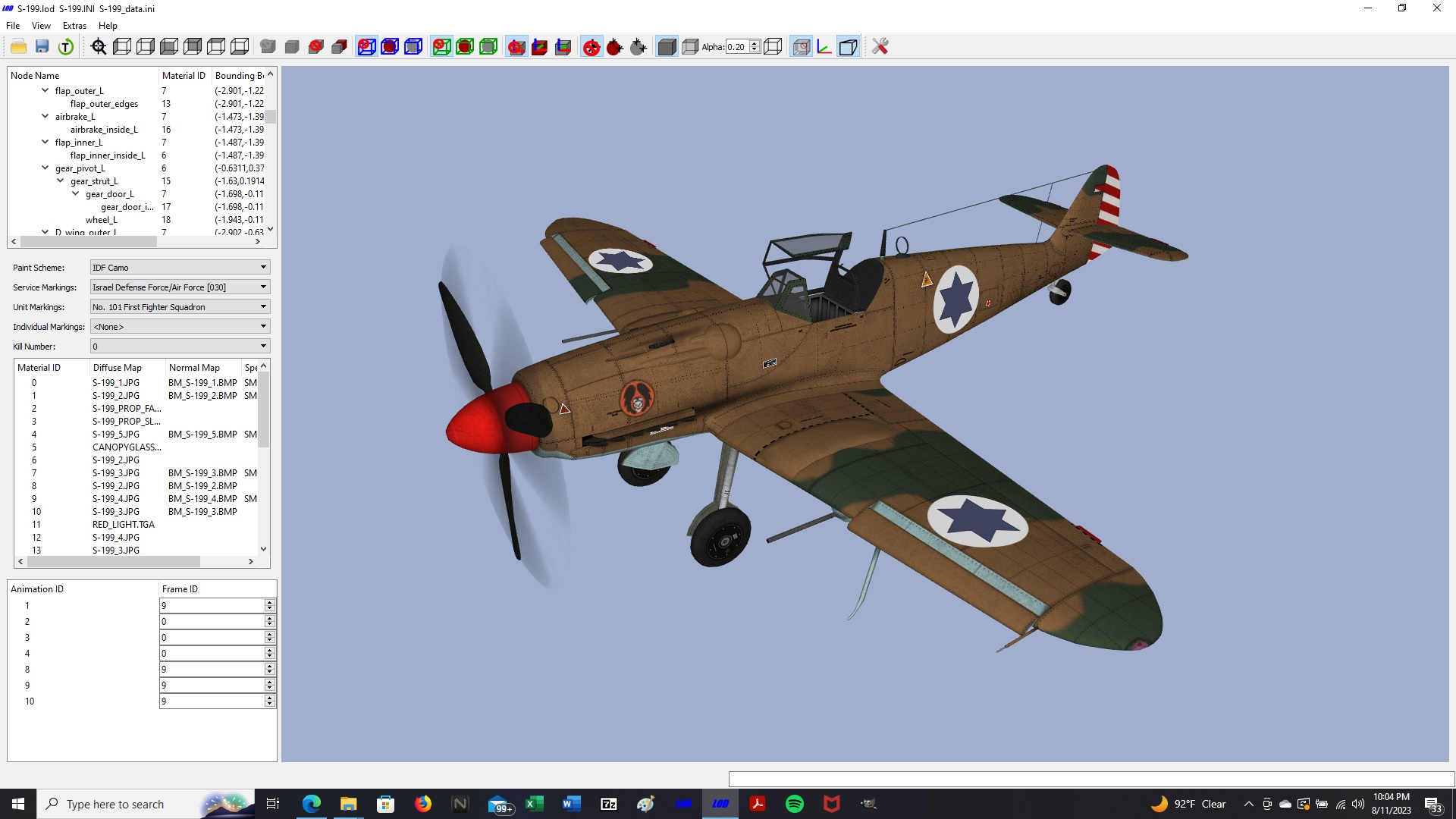The image size is (1456, 819).
Task: Click the material list horizontal scrollbar
Action: point(136,562)
